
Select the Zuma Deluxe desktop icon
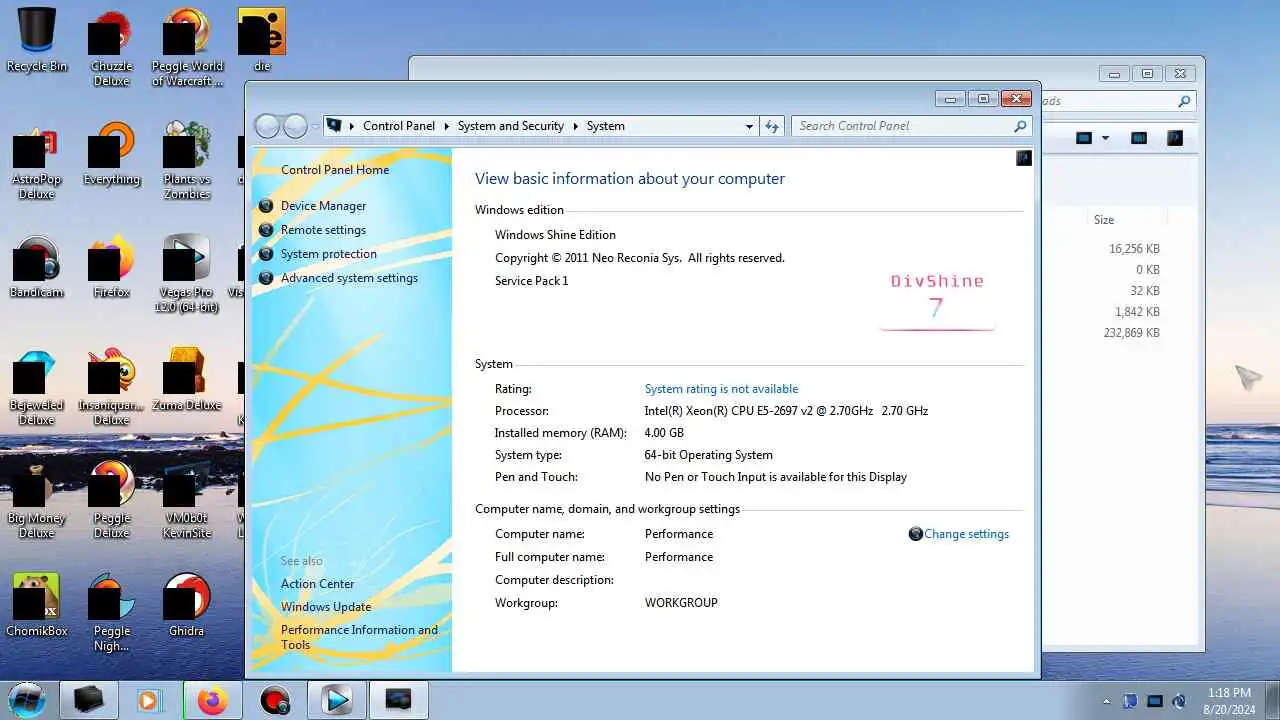coord(187,381)
